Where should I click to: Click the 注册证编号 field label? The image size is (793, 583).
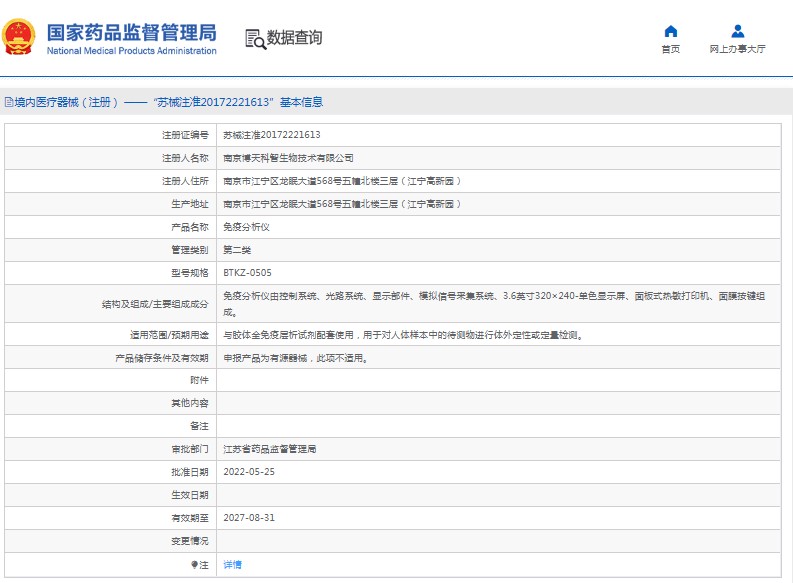pos(185,135)
